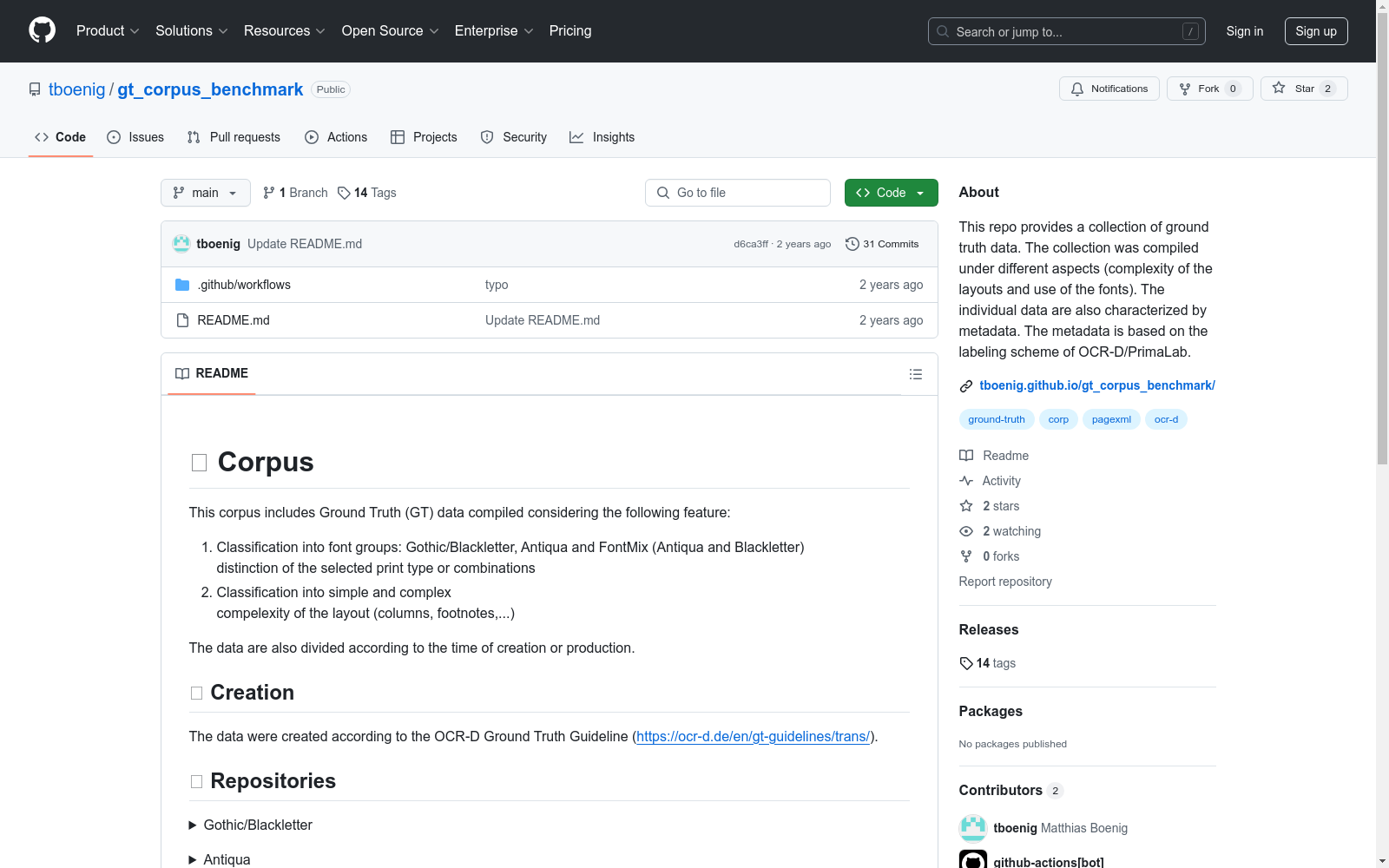The image size is (1389, 868).
Task: Select the pagexml topic tag
Action: [1111, 419]
